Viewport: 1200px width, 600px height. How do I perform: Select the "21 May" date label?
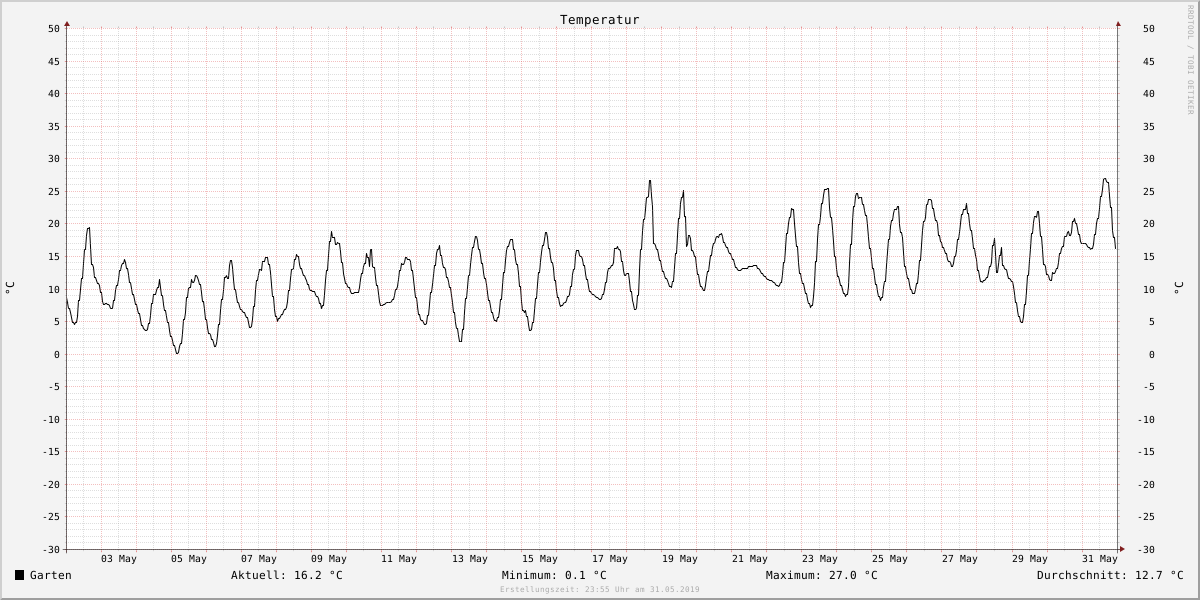point(750,559)
